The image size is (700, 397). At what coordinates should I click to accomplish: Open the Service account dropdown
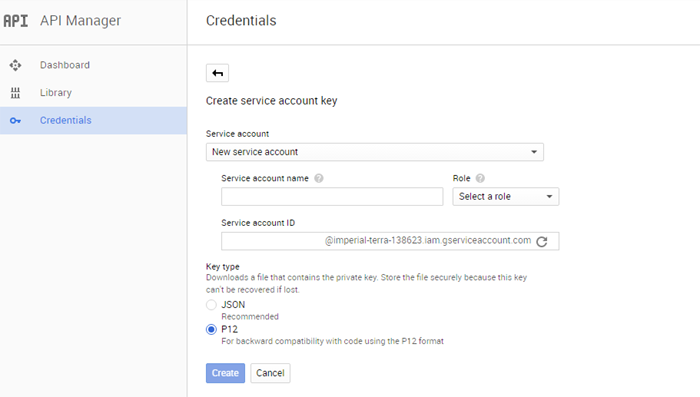pyautogui.click(x=375, y=152)
